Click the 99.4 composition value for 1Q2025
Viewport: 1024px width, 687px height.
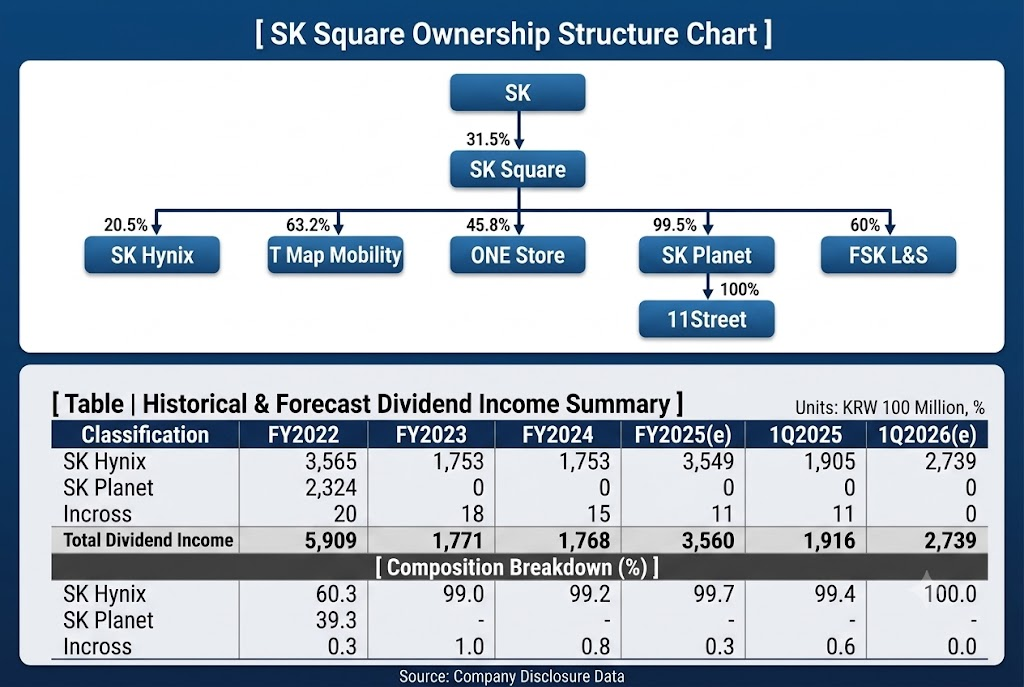pyautogui.click(x=835, y=594)
